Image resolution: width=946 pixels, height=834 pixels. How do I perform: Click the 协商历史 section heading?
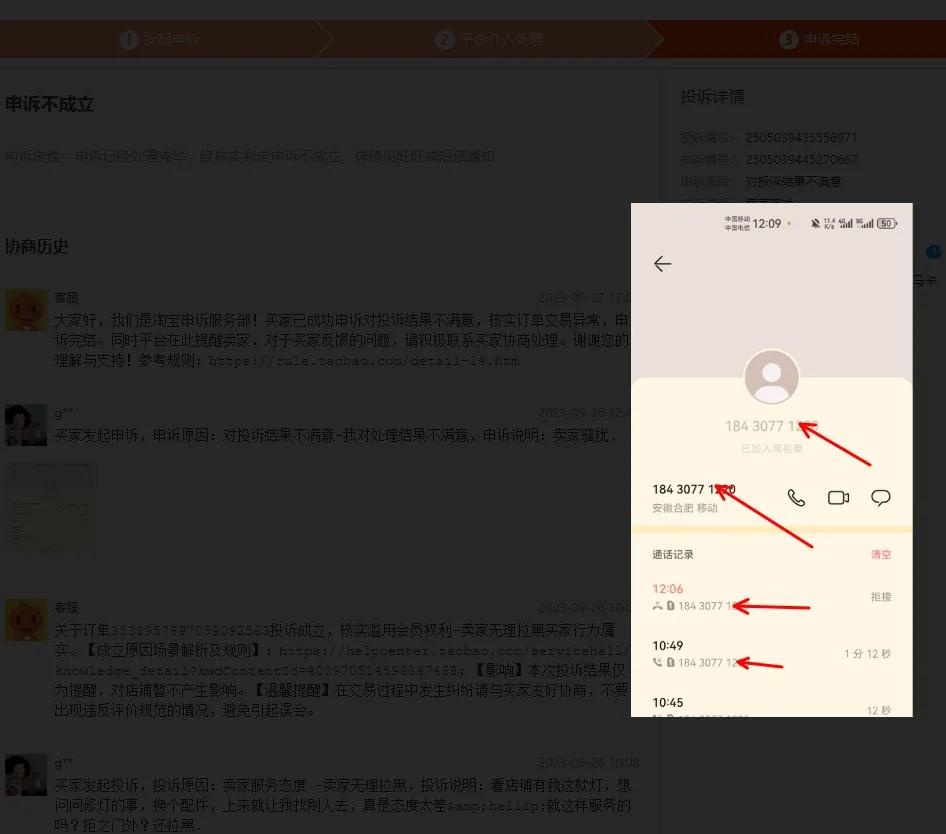[36, 246]
